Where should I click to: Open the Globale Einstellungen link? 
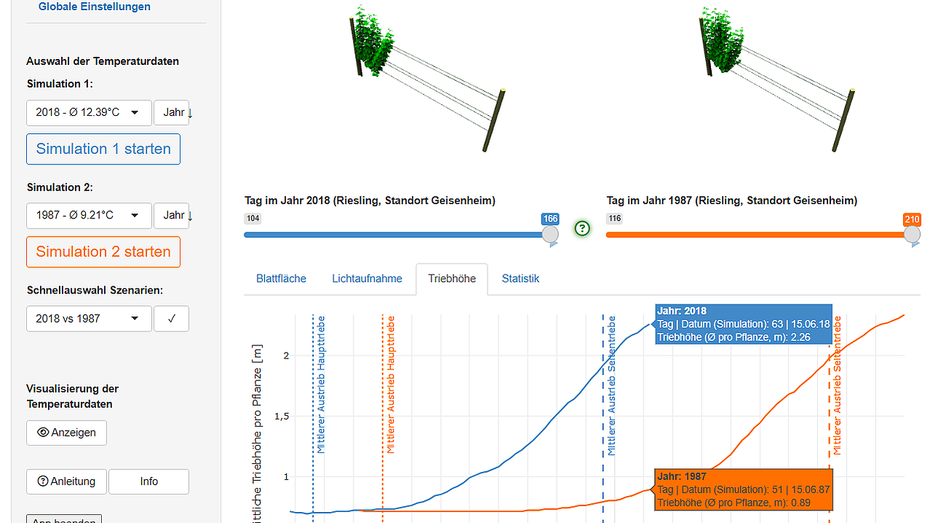pos(94,7)
